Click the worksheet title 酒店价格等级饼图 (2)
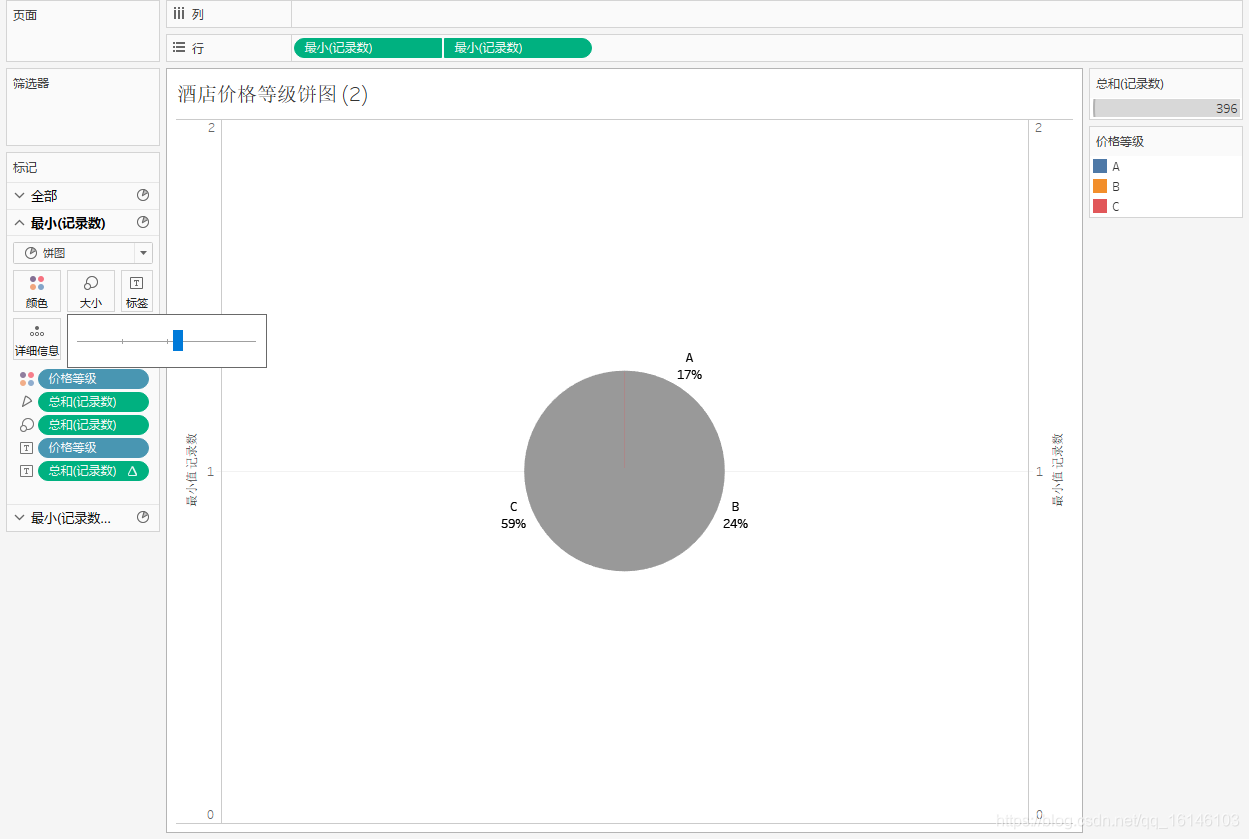This screenshot has width=1249, height=839. 273,95
